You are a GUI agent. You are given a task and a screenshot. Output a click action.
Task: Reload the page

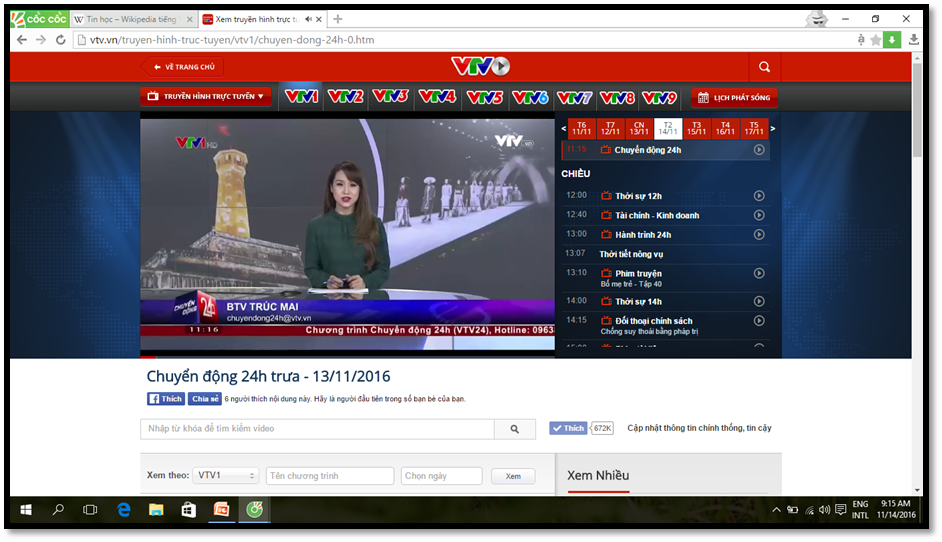point(61,40)
